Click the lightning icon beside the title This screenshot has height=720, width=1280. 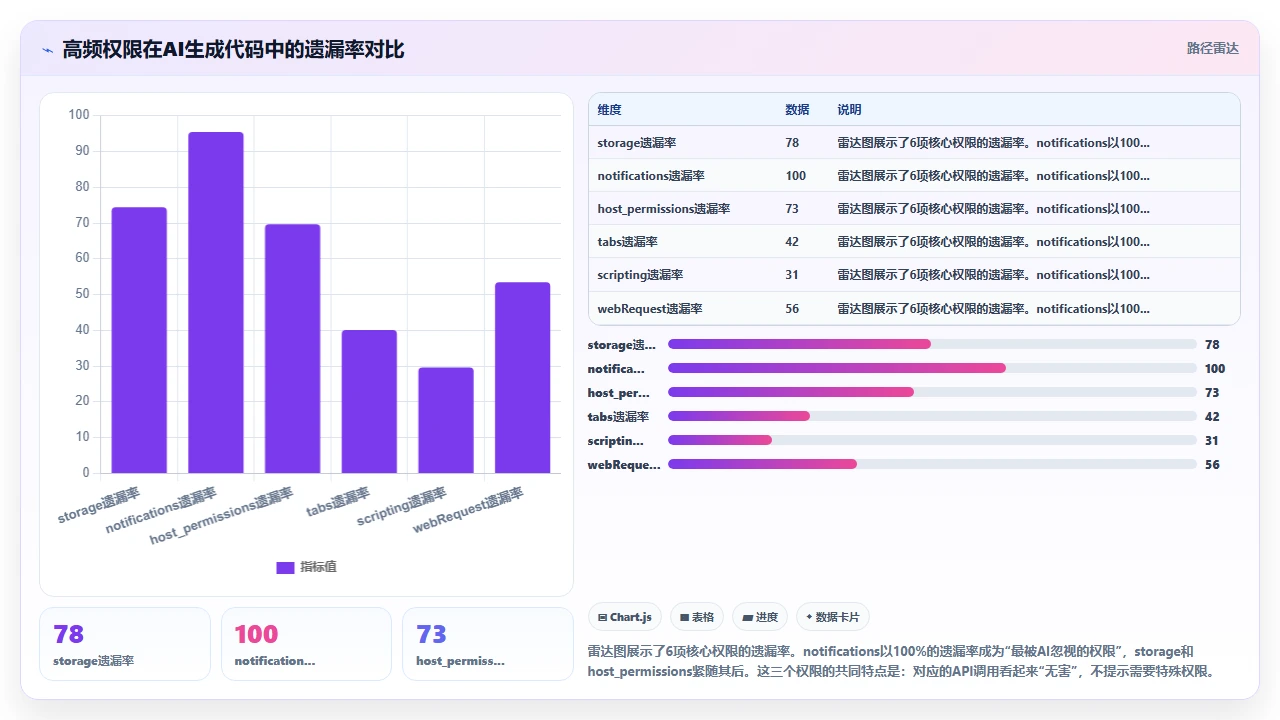point(47,50)
